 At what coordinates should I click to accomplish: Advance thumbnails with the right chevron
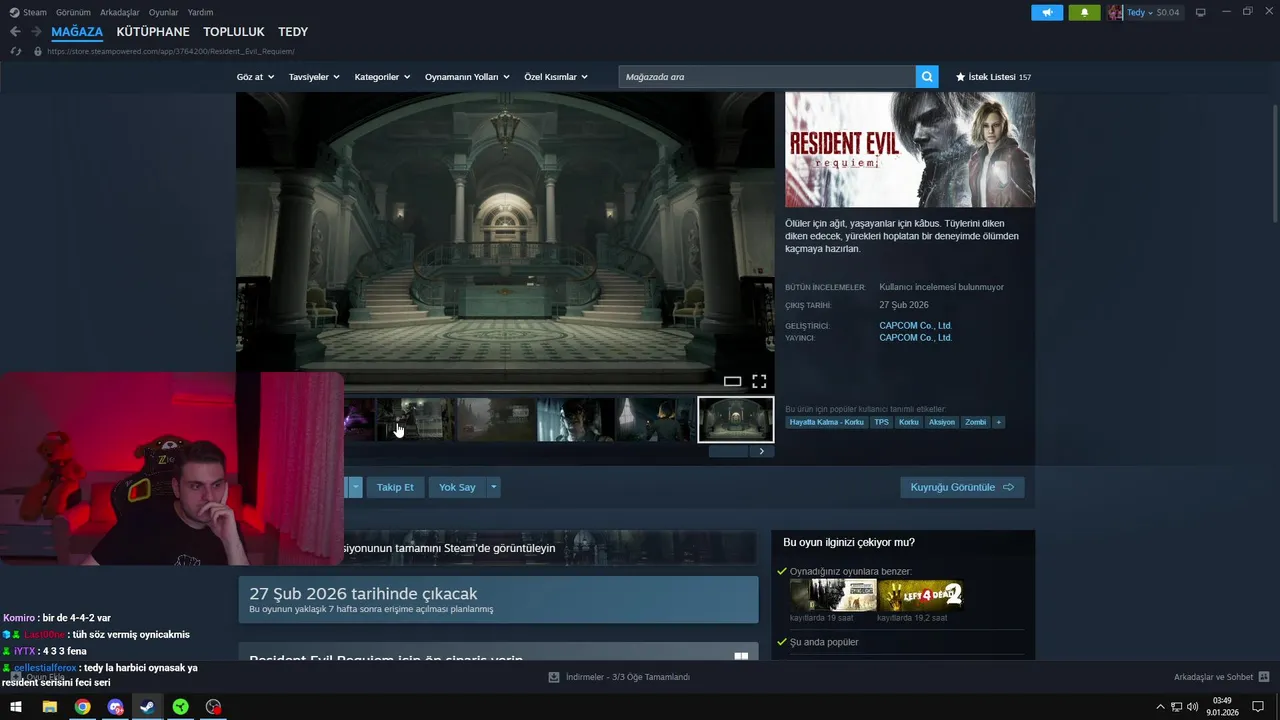(762, 451)
